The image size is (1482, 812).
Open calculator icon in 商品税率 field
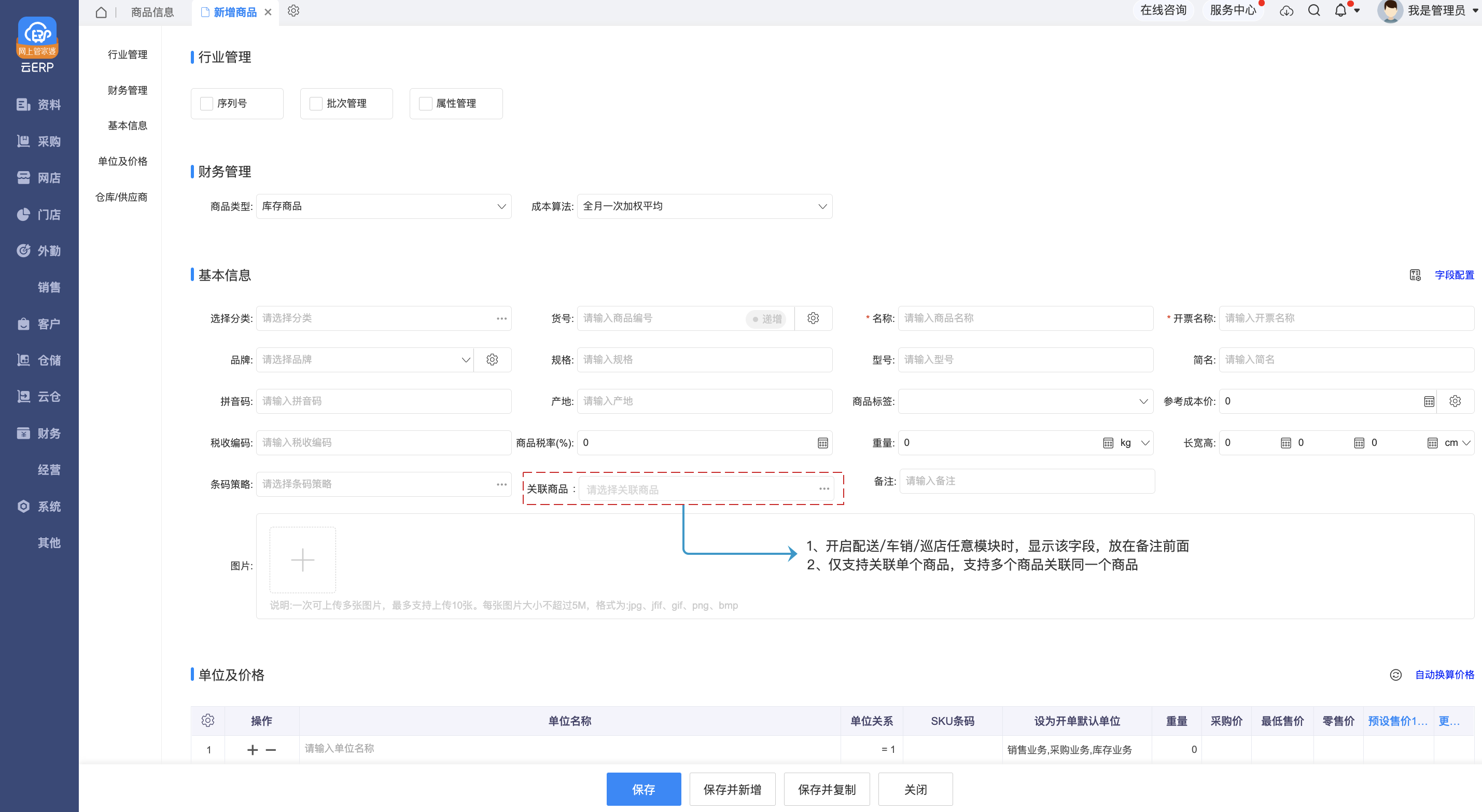823,442
